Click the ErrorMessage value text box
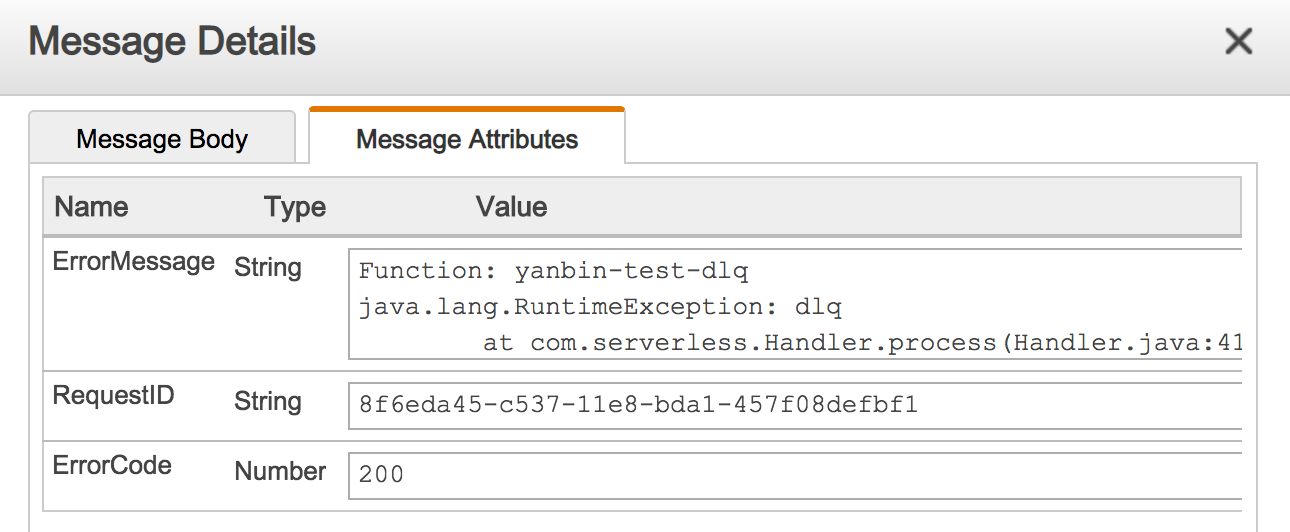The height and width of the screenshot is (532, 1290). pos(795,304)
